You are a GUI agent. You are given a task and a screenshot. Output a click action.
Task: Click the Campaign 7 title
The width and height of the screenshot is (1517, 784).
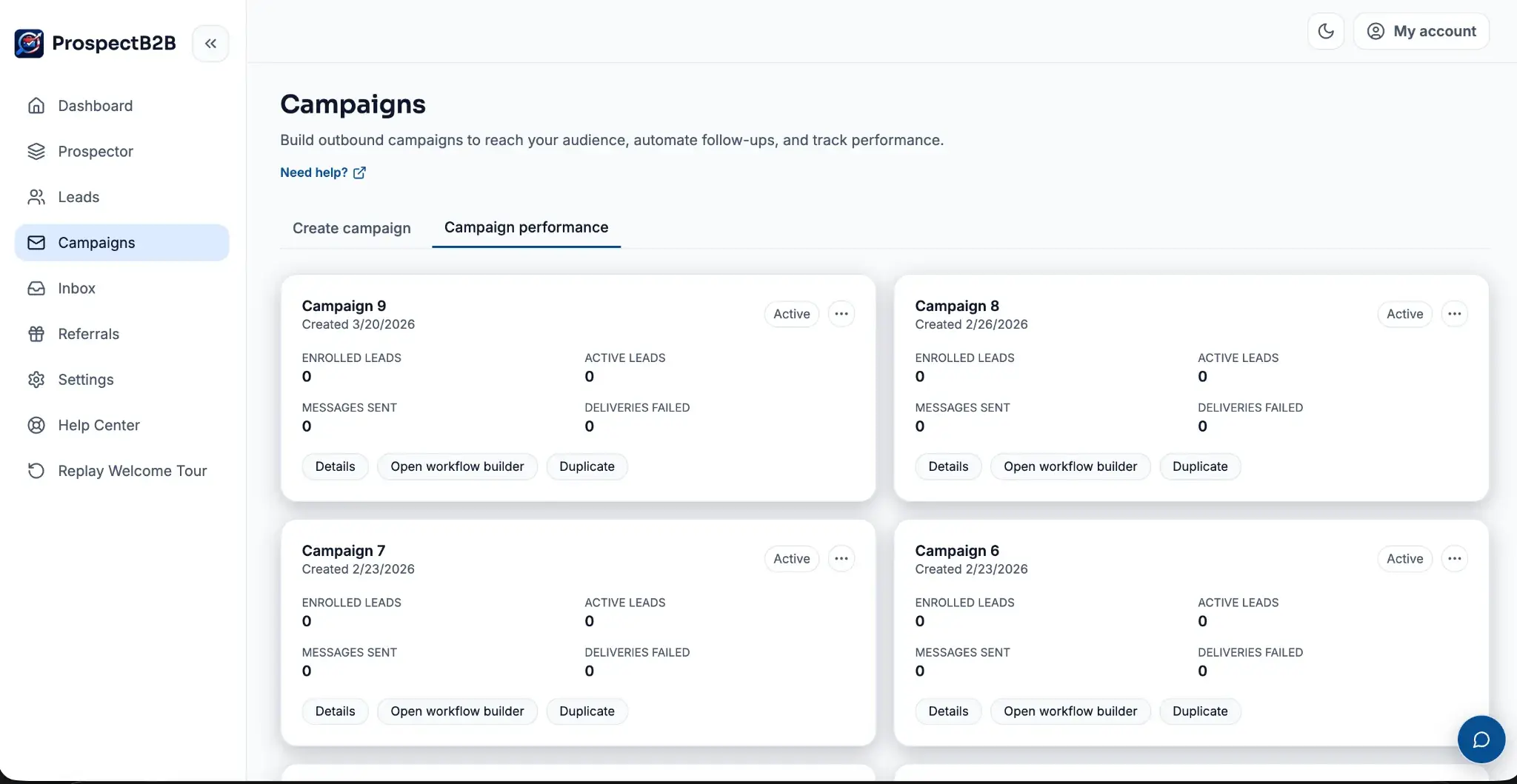pyautogui.click(x=344, y=551)
